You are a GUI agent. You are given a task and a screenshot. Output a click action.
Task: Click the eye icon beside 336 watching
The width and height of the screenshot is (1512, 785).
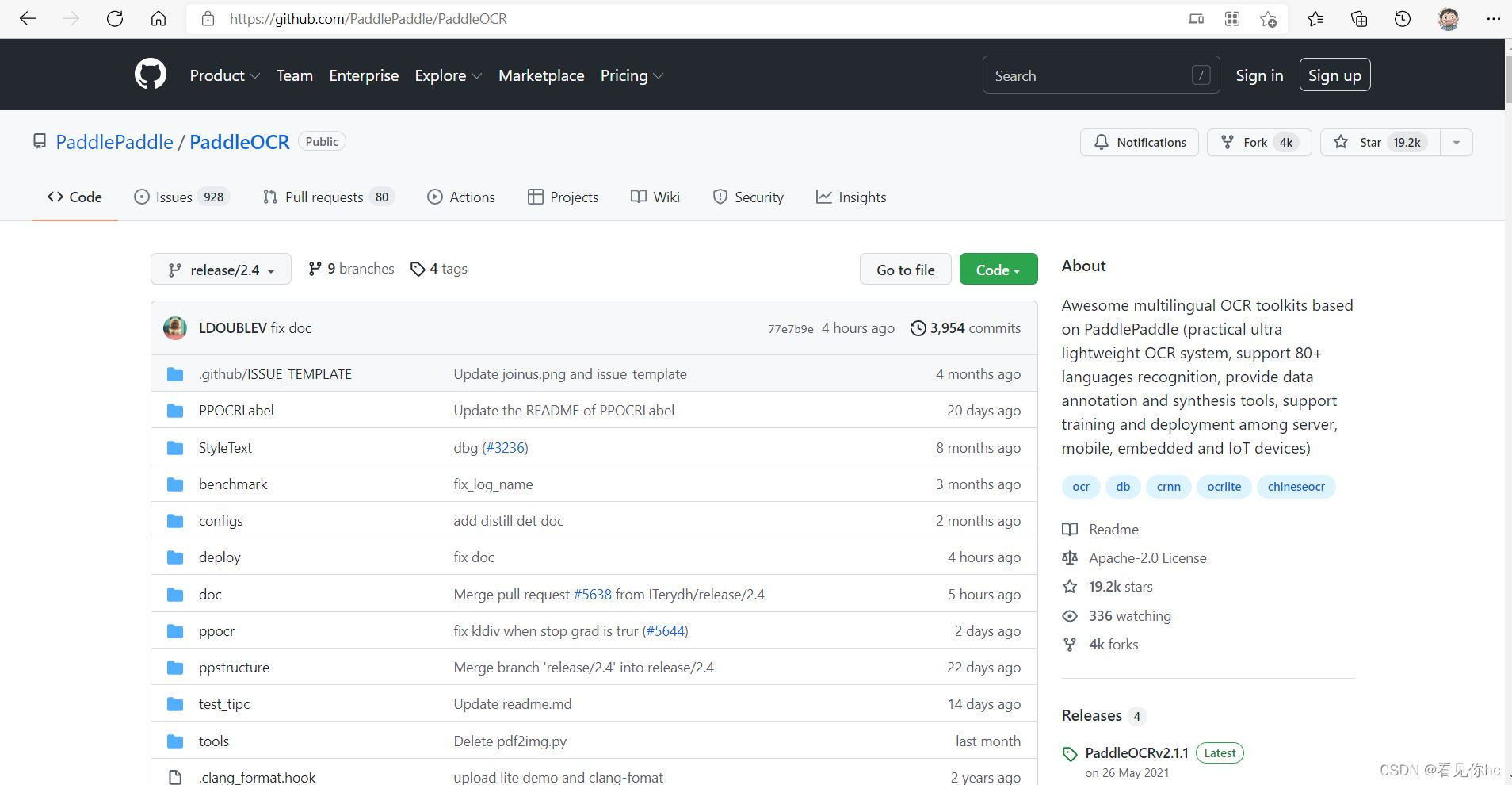tap(1070, 616)
